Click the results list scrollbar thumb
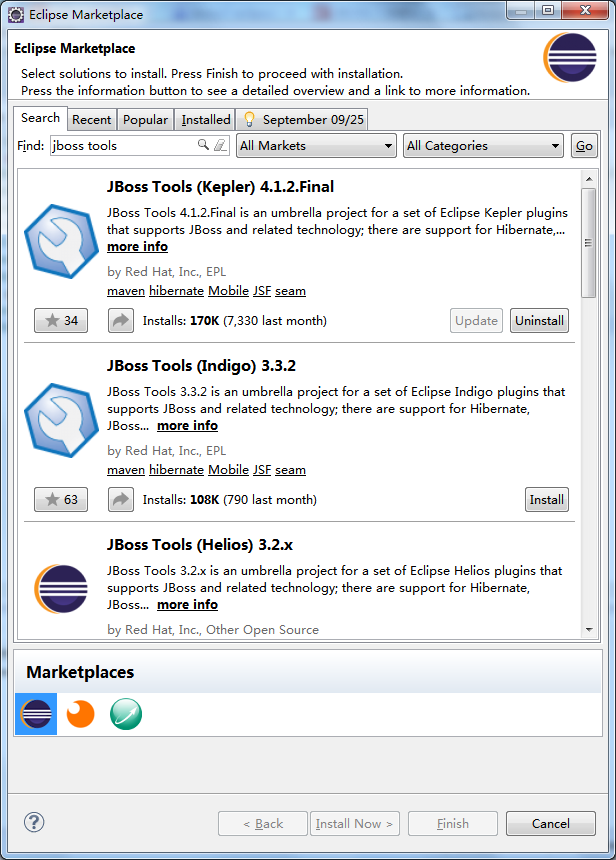The width and height of the screenshot is (616, 860). click(x=589, y=243)
